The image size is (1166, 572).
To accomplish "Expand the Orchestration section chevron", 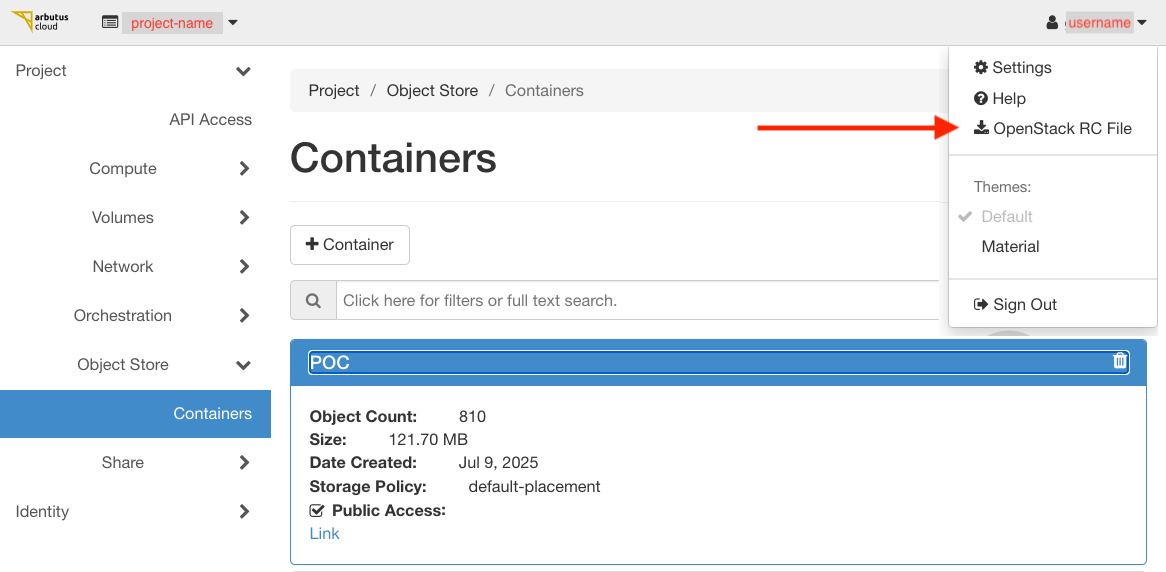I will [x=244, y=315].
